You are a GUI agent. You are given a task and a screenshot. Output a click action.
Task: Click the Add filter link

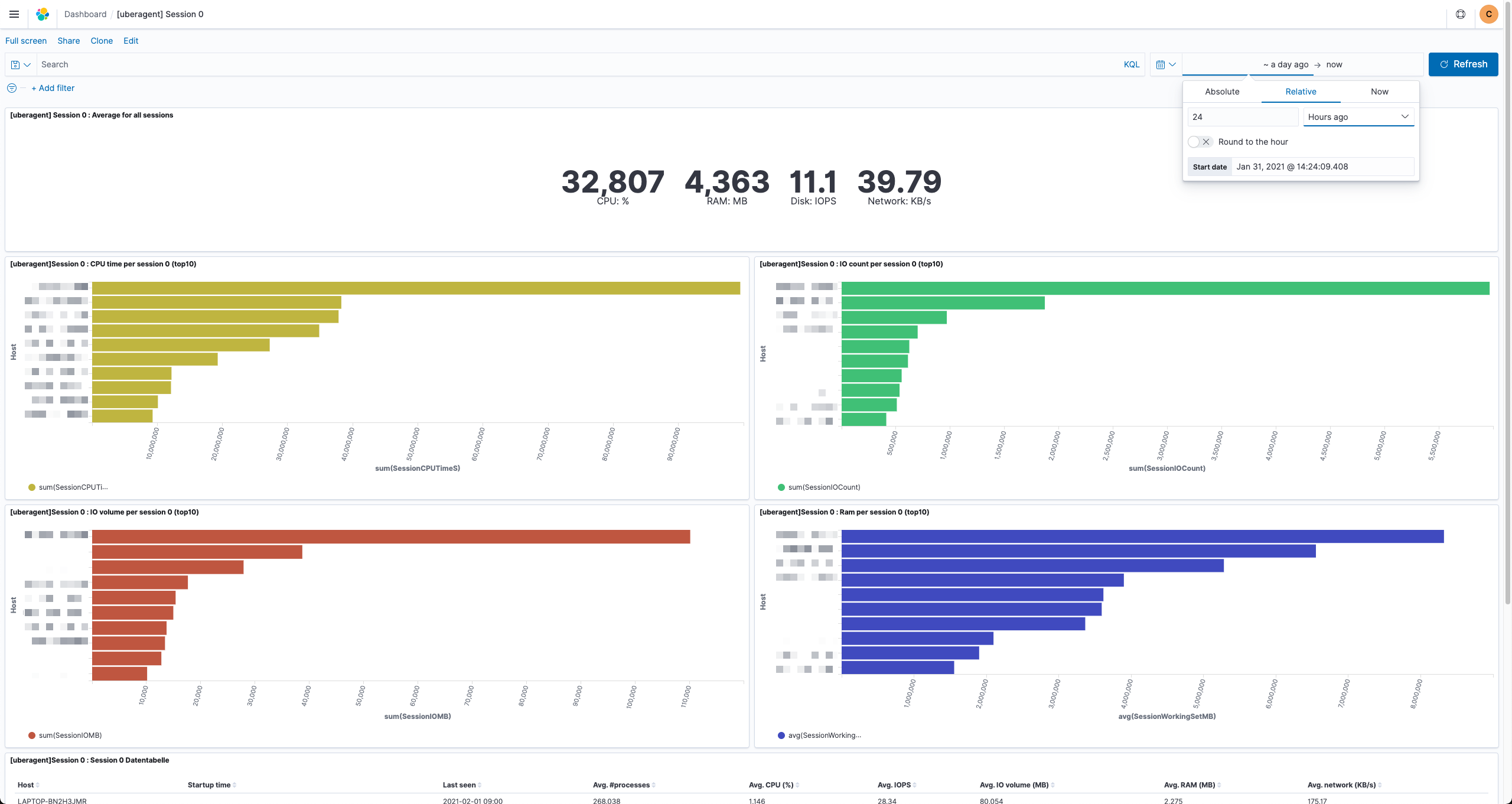tap(53, 88)
